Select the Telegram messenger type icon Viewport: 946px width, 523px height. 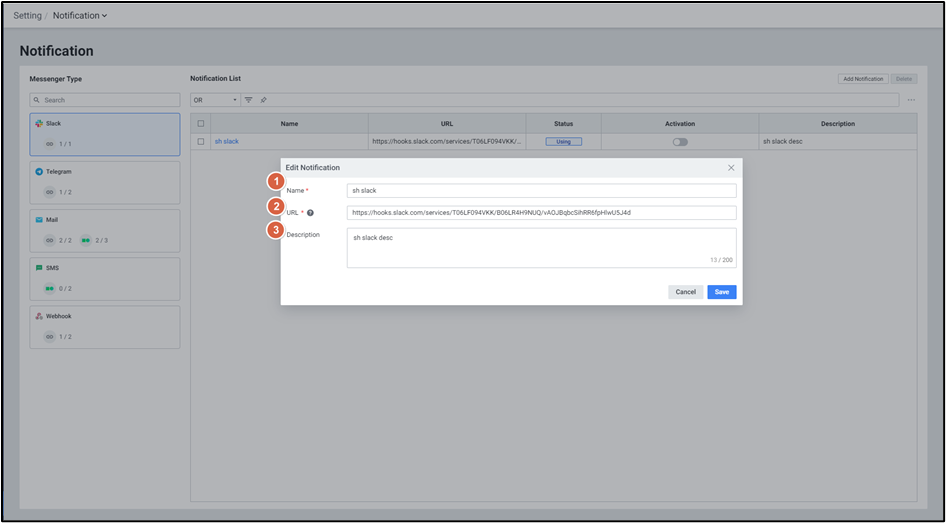[x=39, y=172]
